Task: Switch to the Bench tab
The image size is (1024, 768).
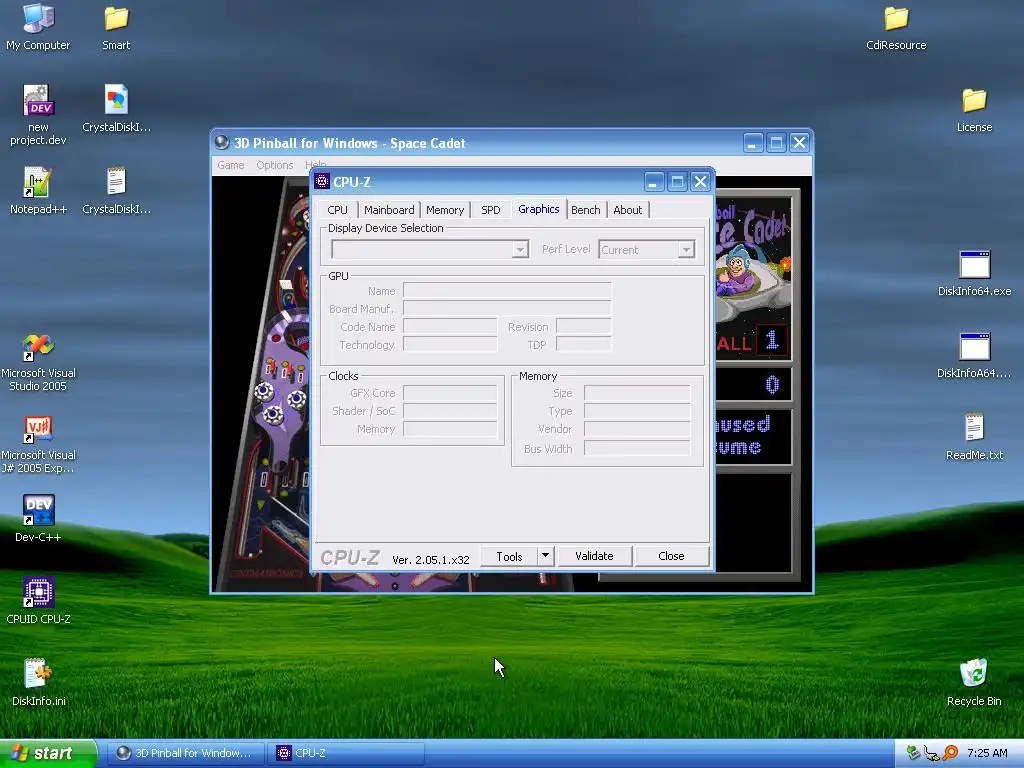Action: (x=586, y=210)
